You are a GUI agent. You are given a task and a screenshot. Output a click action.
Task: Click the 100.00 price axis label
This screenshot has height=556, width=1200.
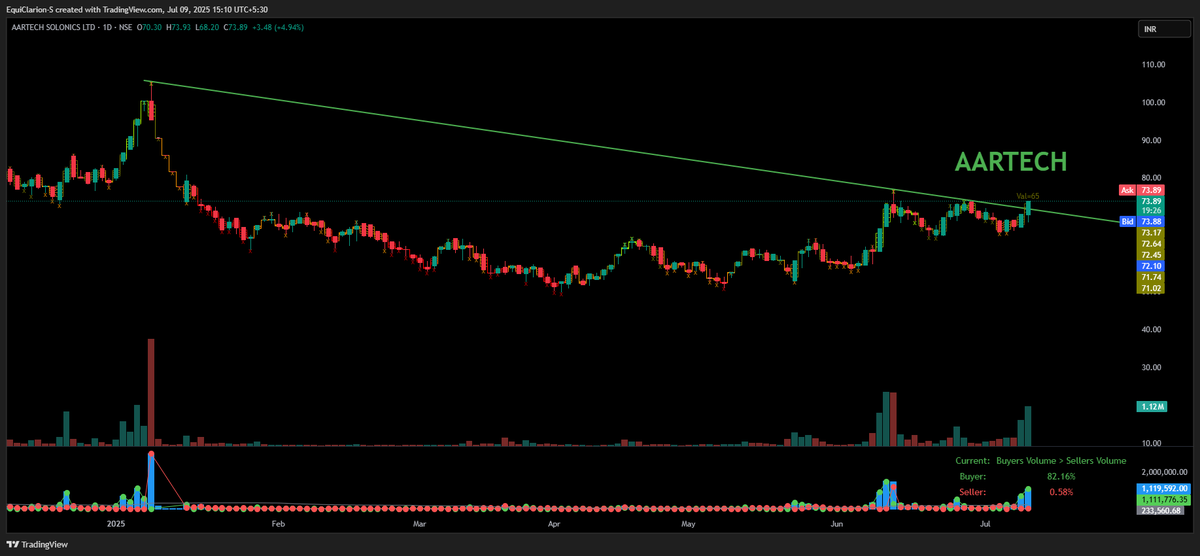click(x=1153, y=103)
